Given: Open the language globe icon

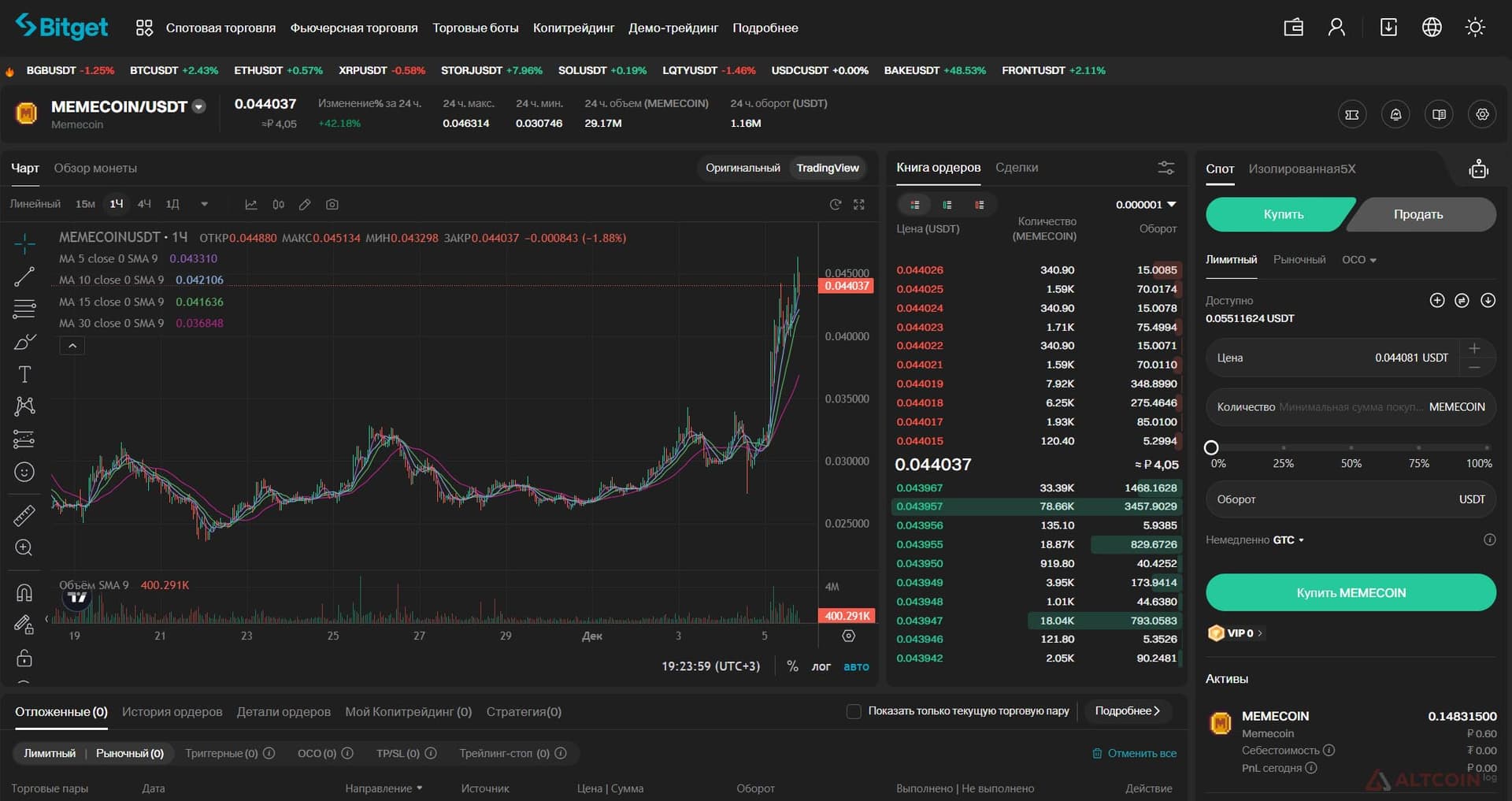Looking at the screenshot, I should pyautogui.click(x=1432, y=28).
